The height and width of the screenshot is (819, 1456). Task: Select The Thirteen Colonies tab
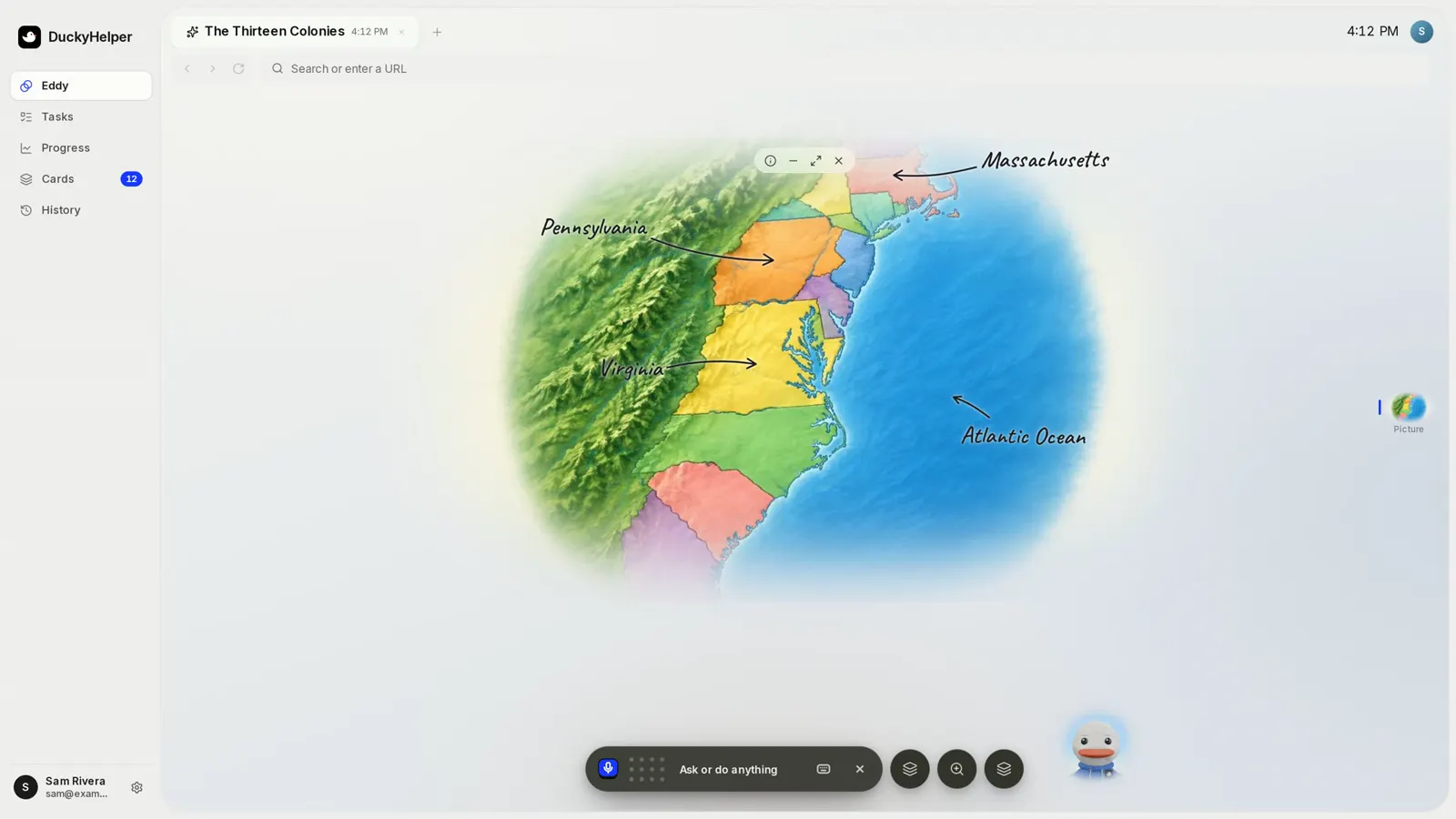(294, 32)
